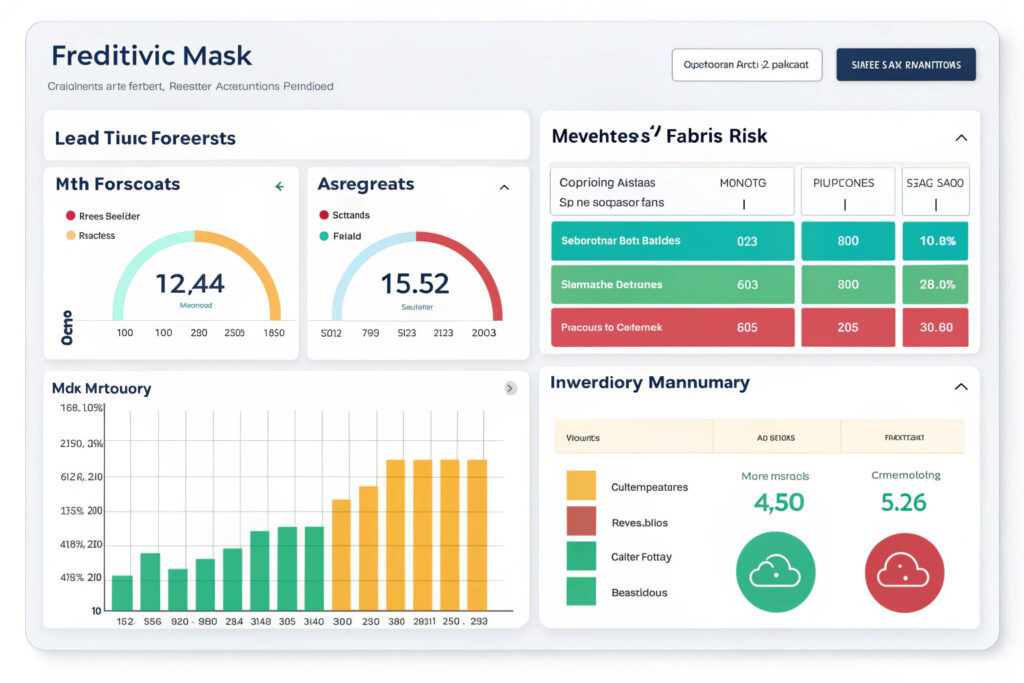Select the teal Sebortnar Bott Batldes row
The height and width of the screenshot is (683, 1024).
pos(672,241)
